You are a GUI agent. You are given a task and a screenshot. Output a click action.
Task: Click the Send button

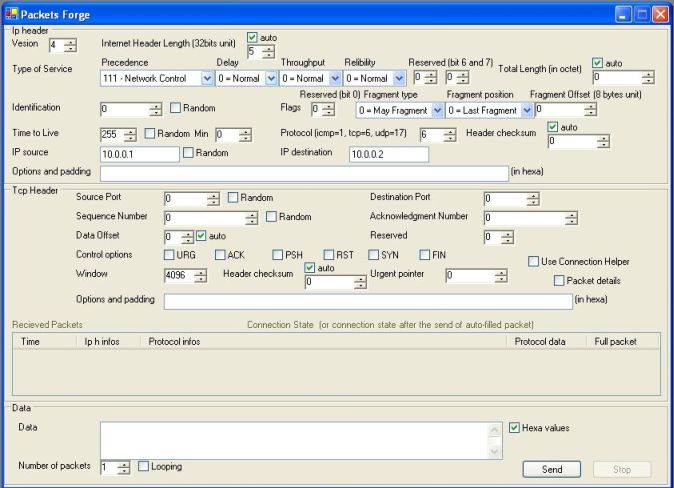click(x=551, y=469)
